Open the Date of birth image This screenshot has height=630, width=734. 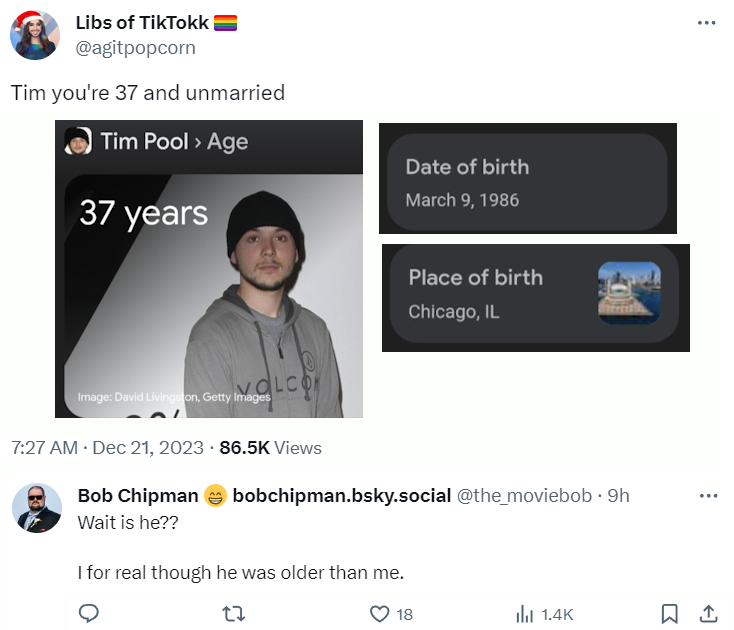tap(527, 179)
